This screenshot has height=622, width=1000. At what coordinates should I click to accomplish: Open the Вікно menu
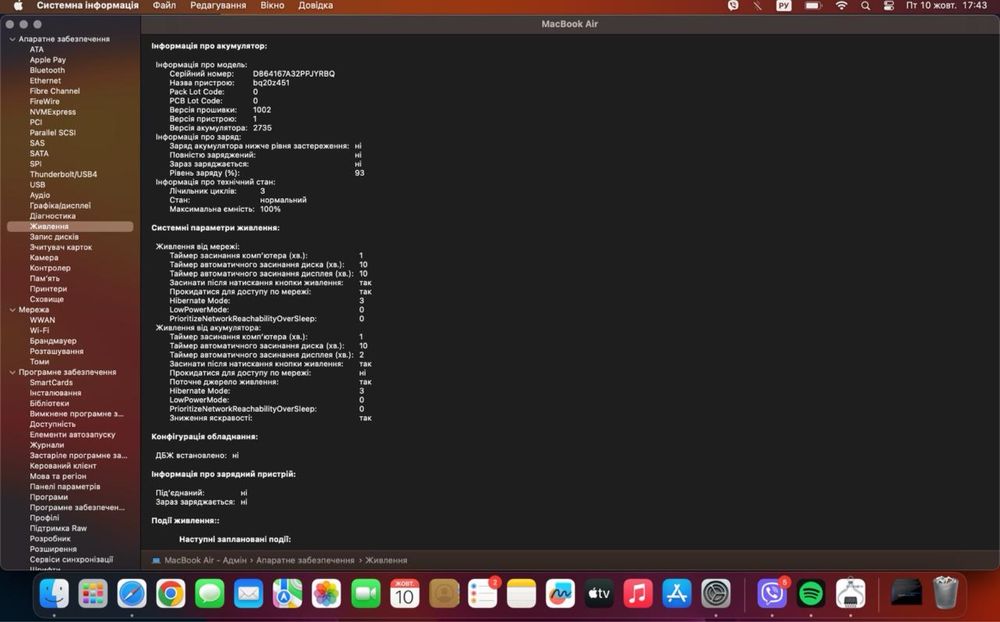272,6
